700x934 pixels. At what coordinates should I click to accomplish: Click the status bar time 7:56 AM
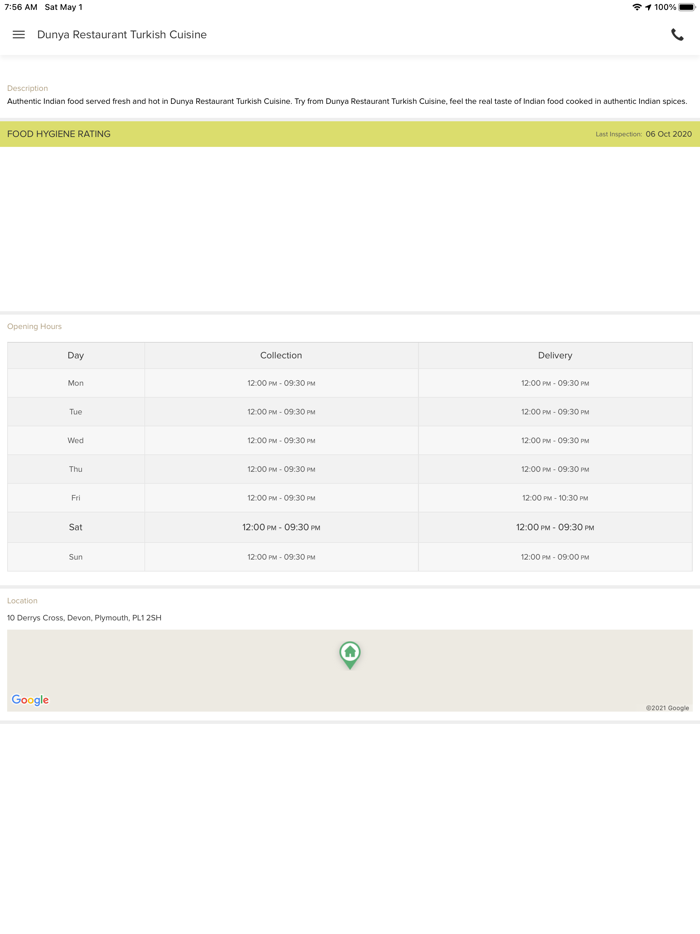[x=21, y=7]
